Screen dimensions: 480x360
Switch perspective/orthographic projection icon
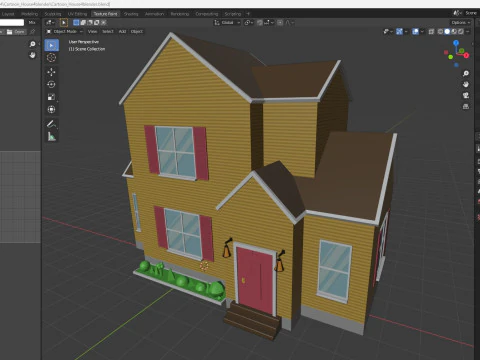click(466, 107)
